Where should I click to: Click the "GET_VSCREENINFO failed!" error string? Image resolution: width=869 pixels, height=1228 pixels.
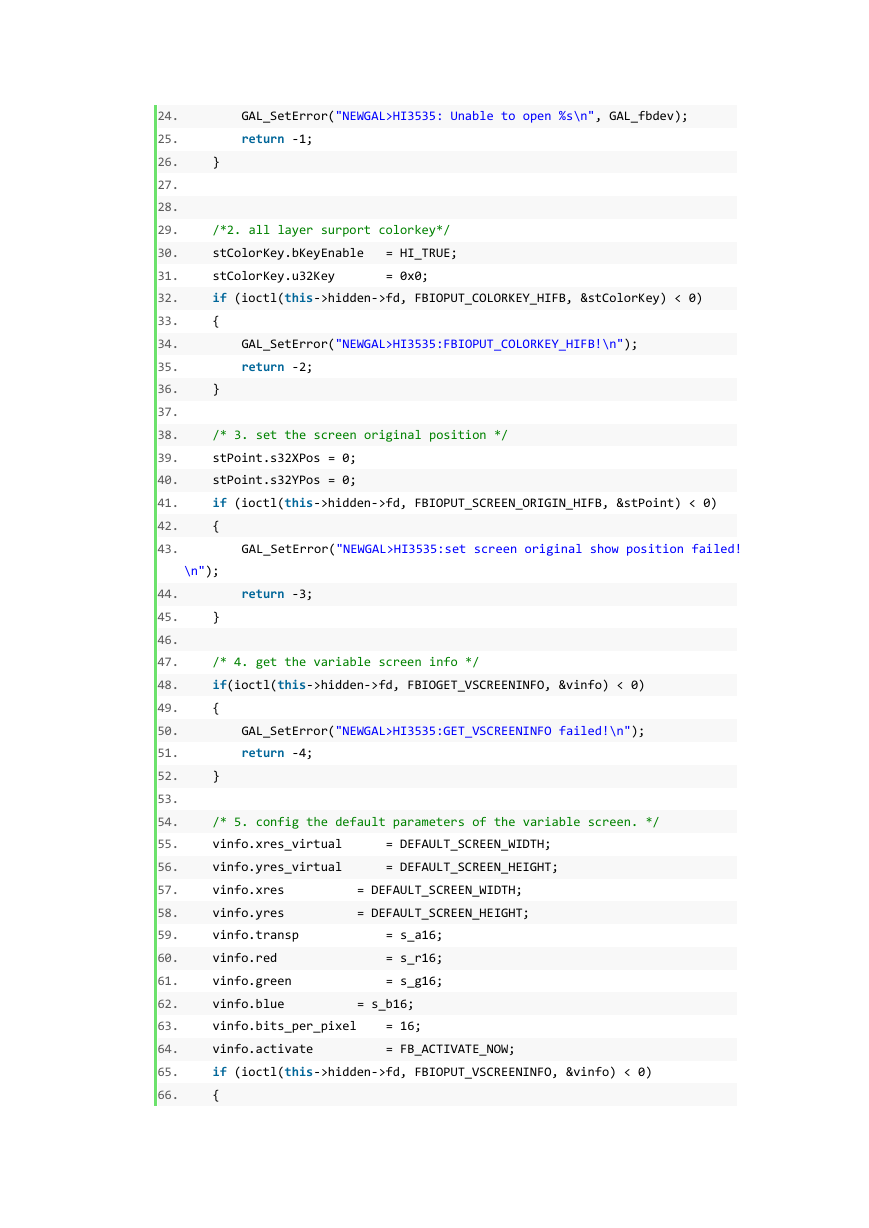point(484,731)
